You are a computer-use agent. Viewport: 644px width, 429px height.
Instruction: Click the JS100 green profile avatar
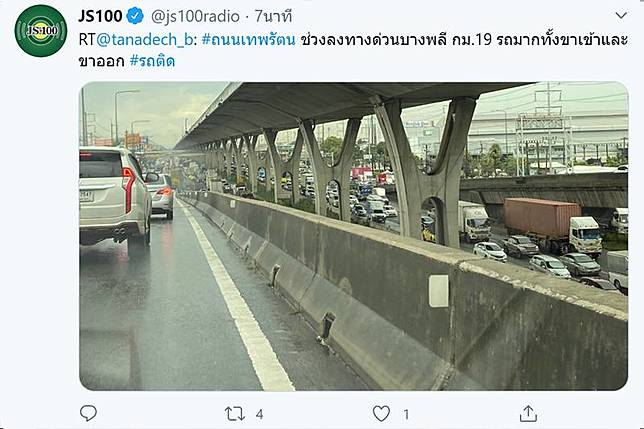[x=41, y=31]
